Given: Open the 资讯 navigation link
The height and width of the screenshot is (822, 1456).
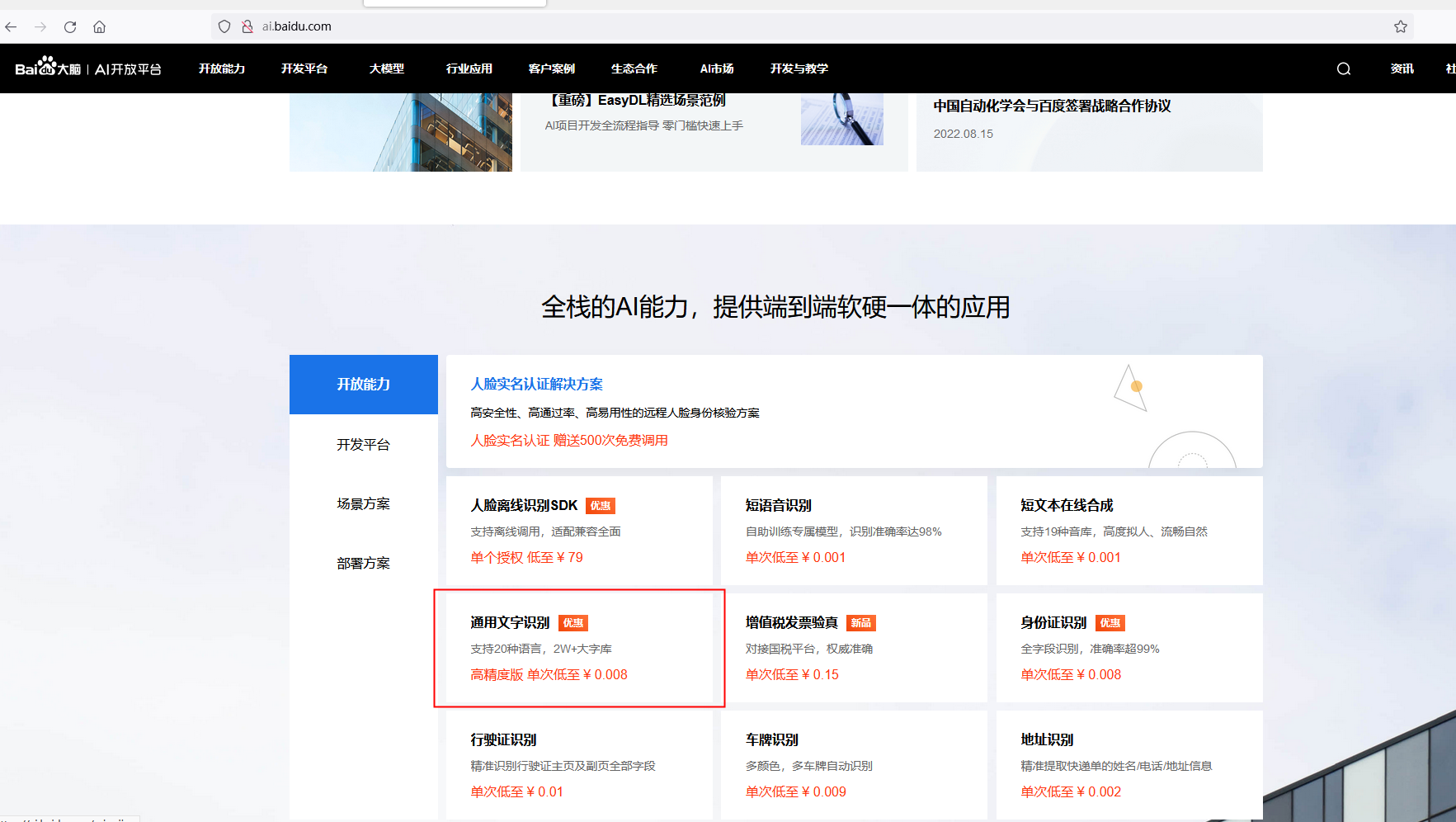Looking at the screenshot, I should point(1402,68).
